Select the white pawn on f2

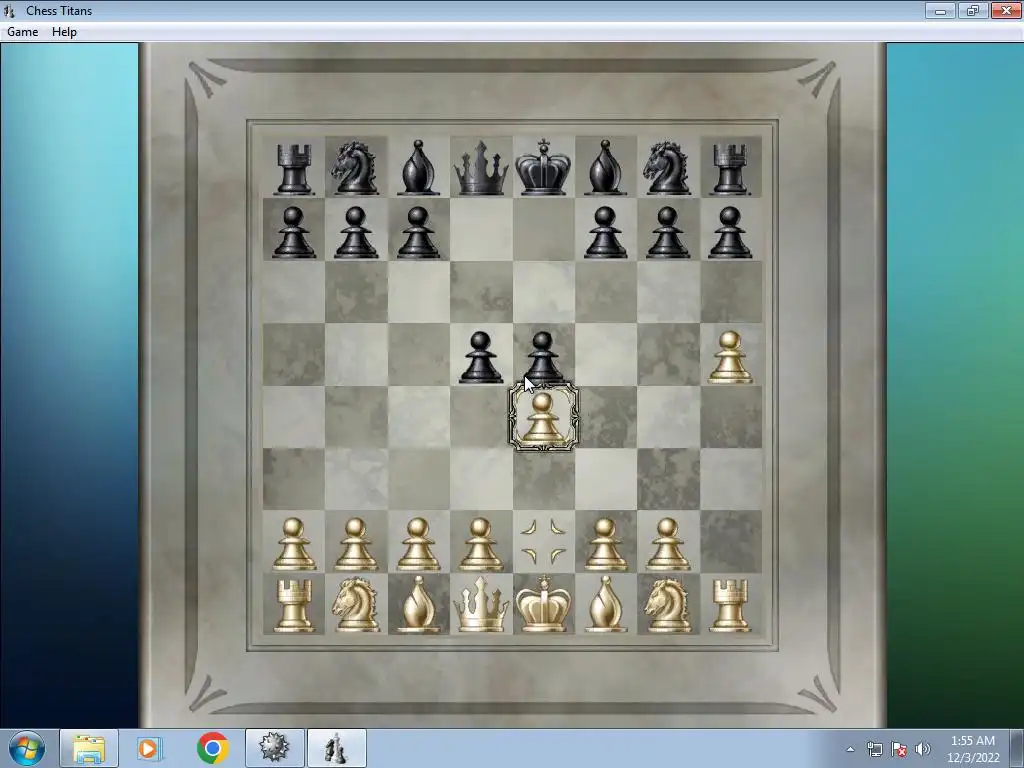[605, 544]
